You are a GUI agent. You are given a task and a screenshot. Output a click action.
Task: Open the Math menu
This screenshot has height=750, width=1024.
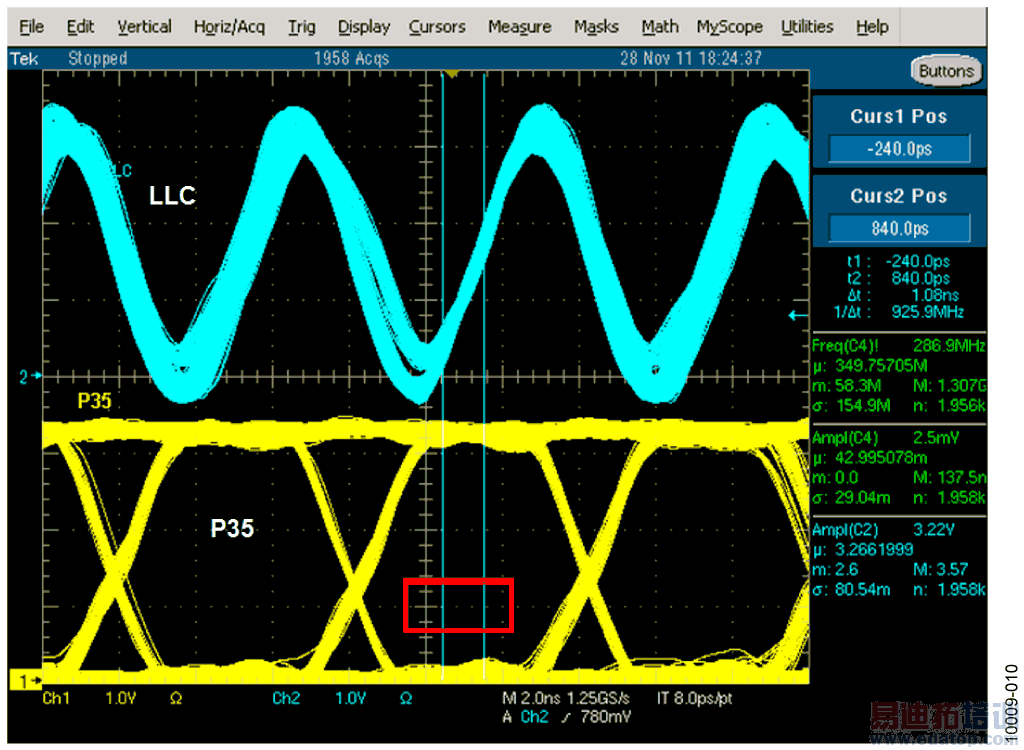[660, 27]
